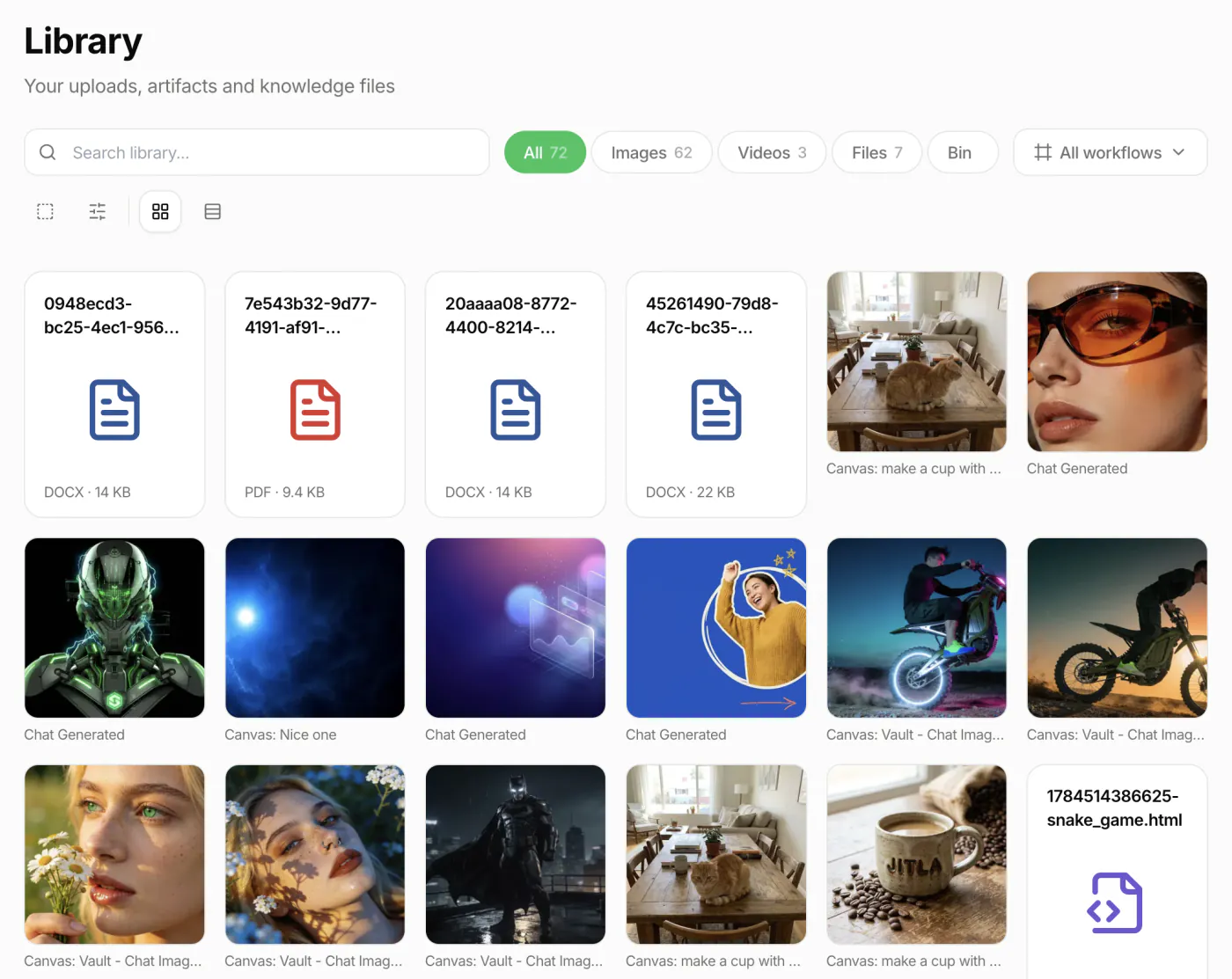This screenshot has height=979, width=1232.
Task: Filter by Files 7
Action: pyautogui.click(x=876, y=152)
